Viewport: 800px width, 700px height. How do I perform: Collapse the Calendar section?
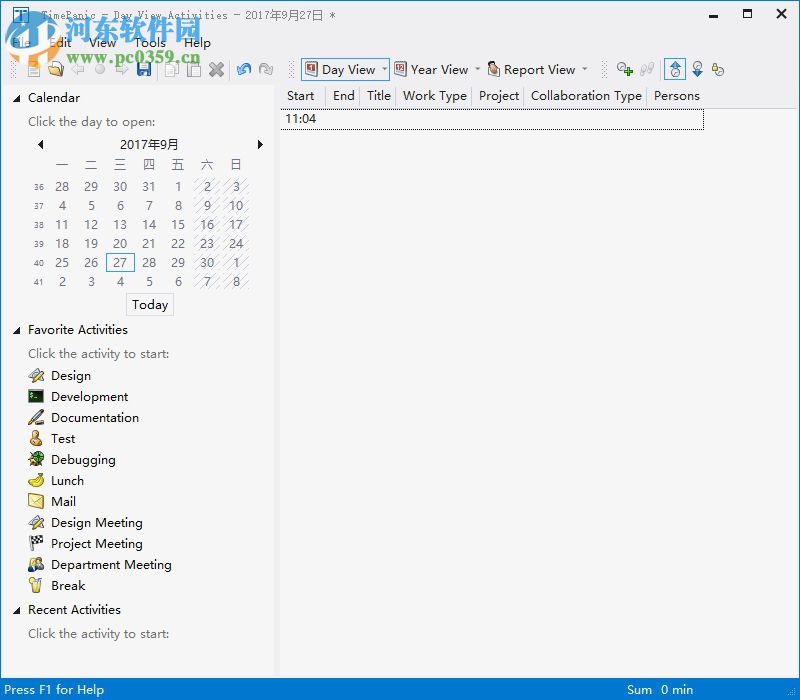17,97
